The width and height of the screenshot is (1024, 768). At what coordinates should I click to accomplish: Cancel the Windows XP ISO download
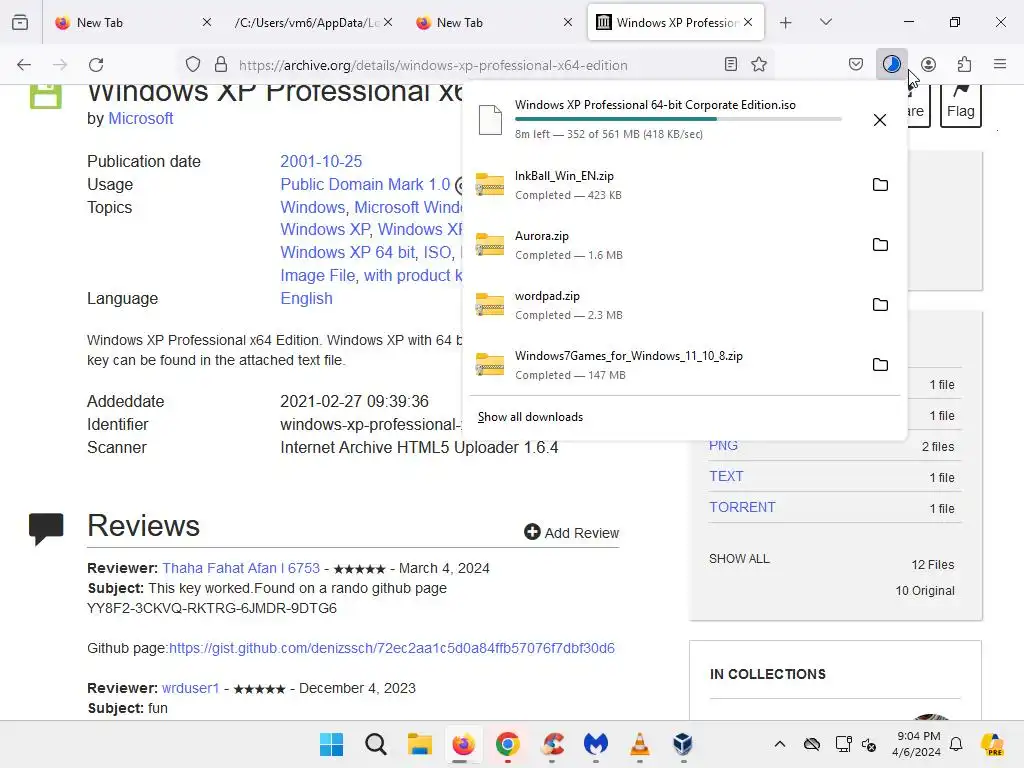pyautogui.click(x=880, y=120)
